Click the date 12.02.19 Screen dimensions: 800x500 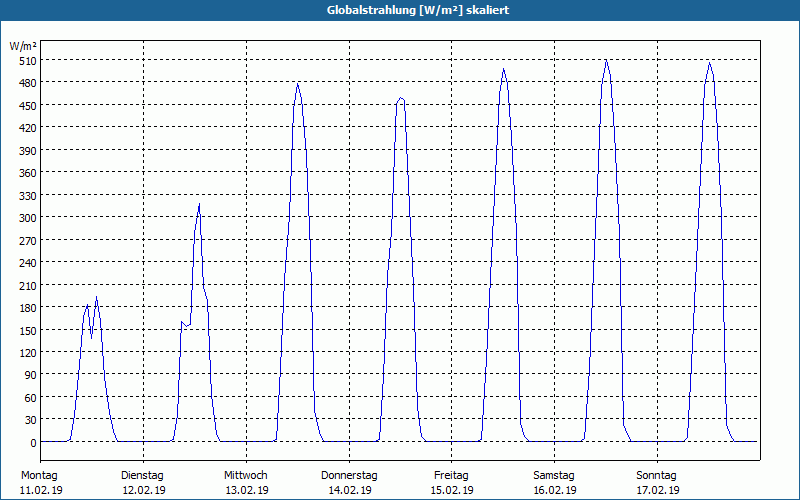click(x=144, y=490)
